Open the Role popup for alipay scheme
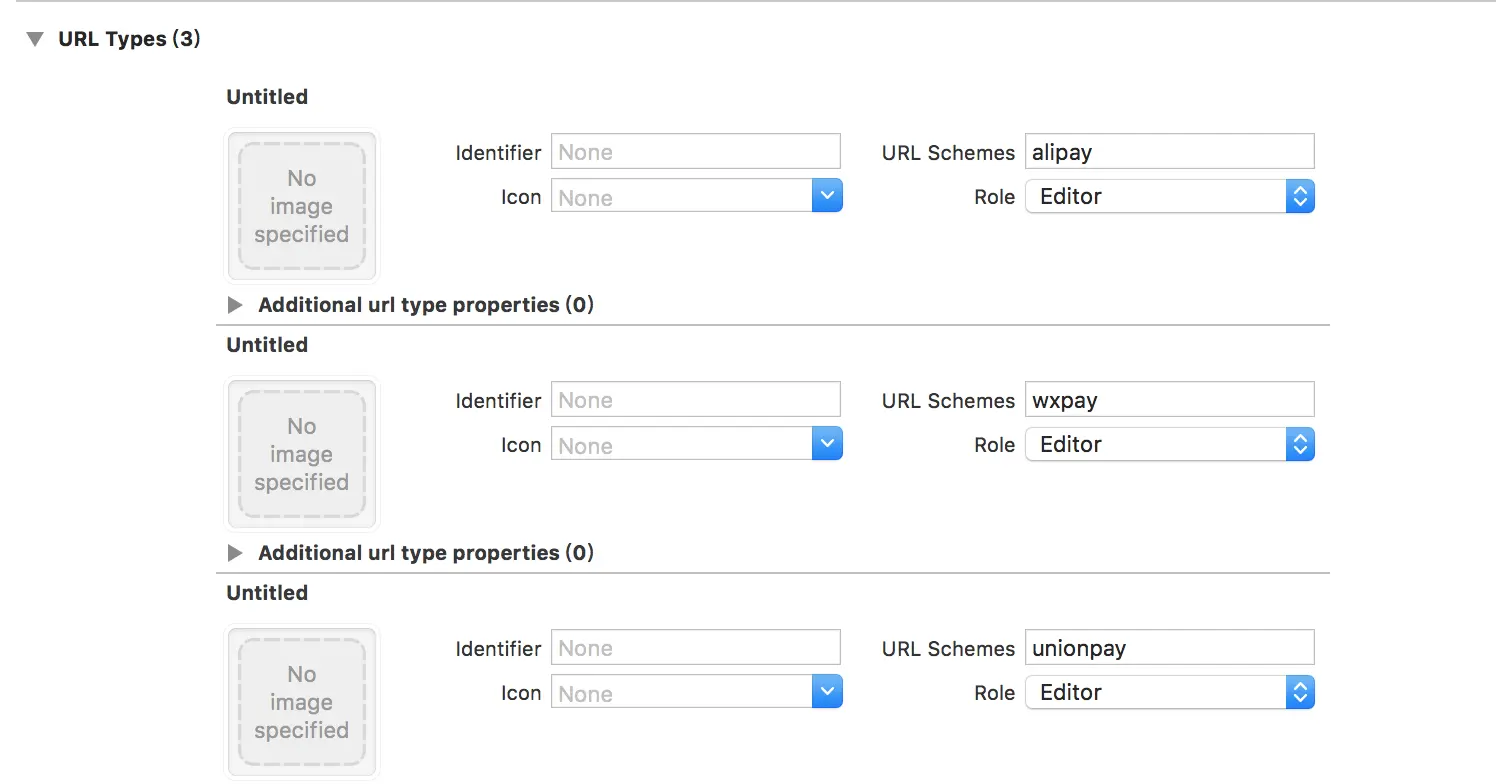 (x=1170, y=196)
